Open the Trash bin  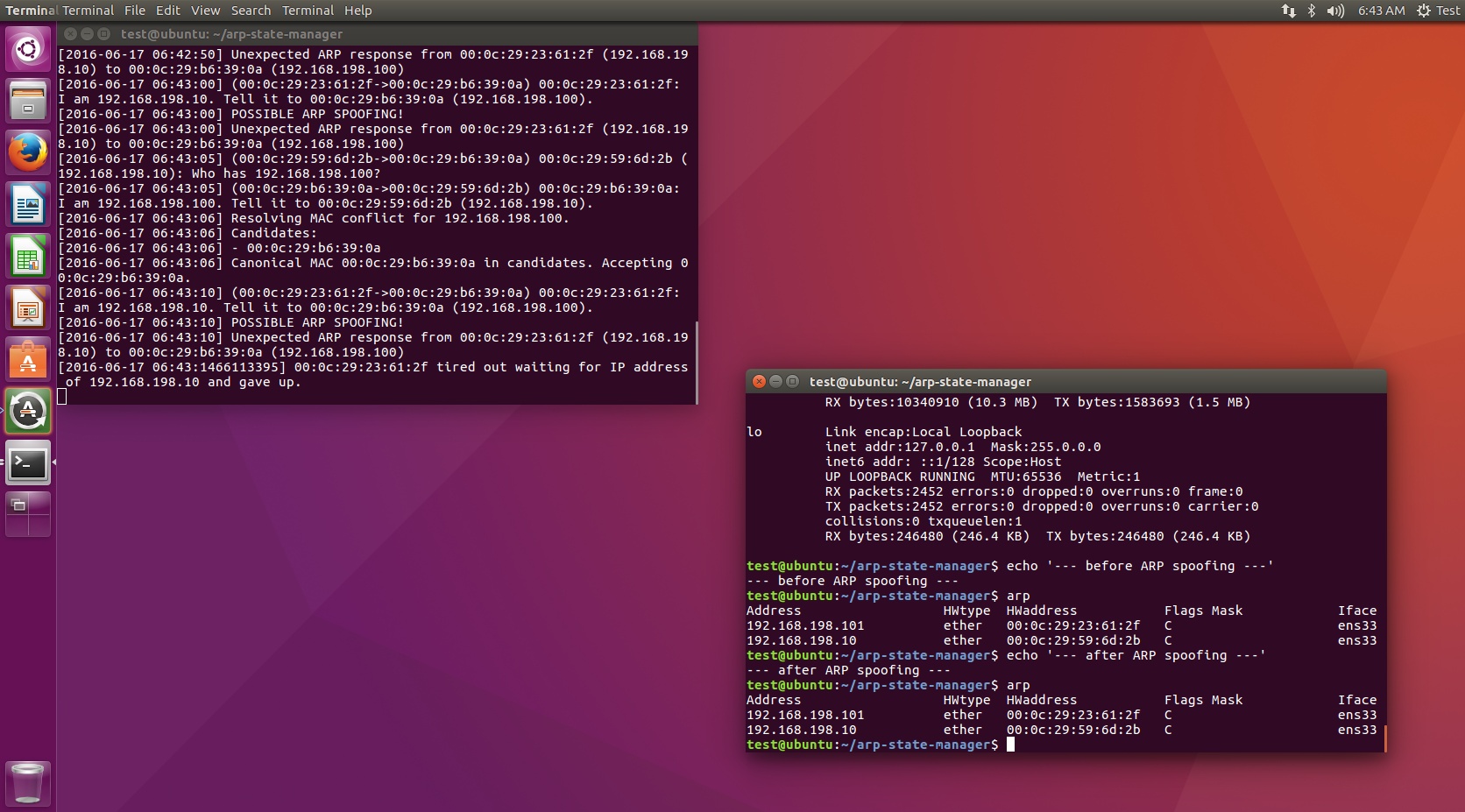pos(28,782)
